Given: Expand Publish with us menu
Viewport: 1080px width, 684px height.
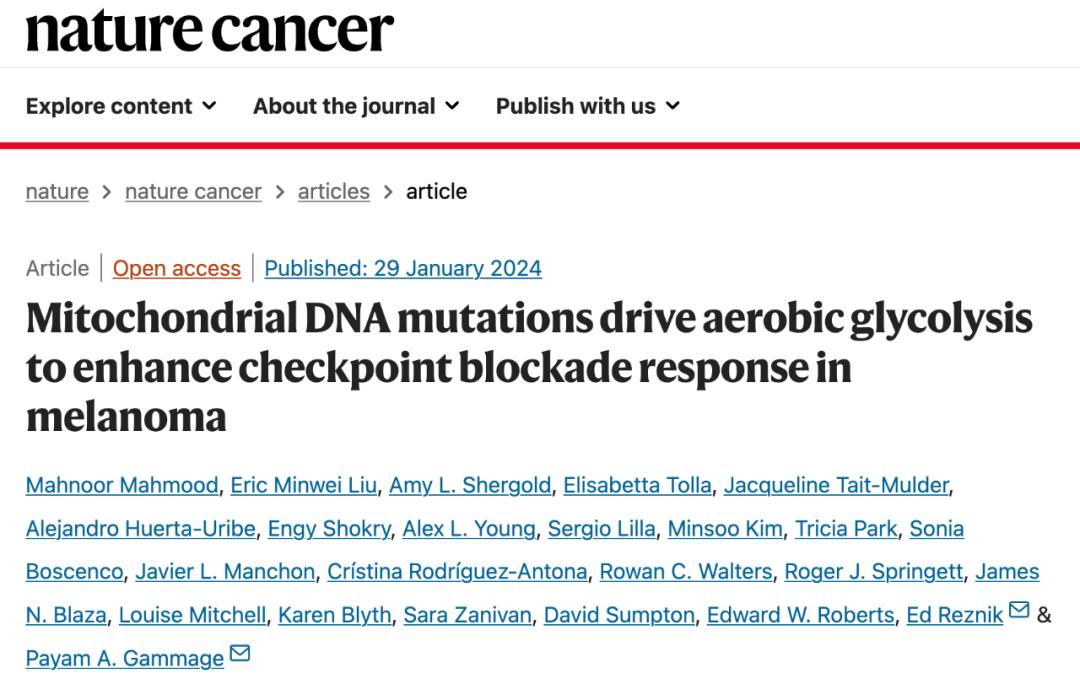Looking at the screenshot, I should (588, 106).
